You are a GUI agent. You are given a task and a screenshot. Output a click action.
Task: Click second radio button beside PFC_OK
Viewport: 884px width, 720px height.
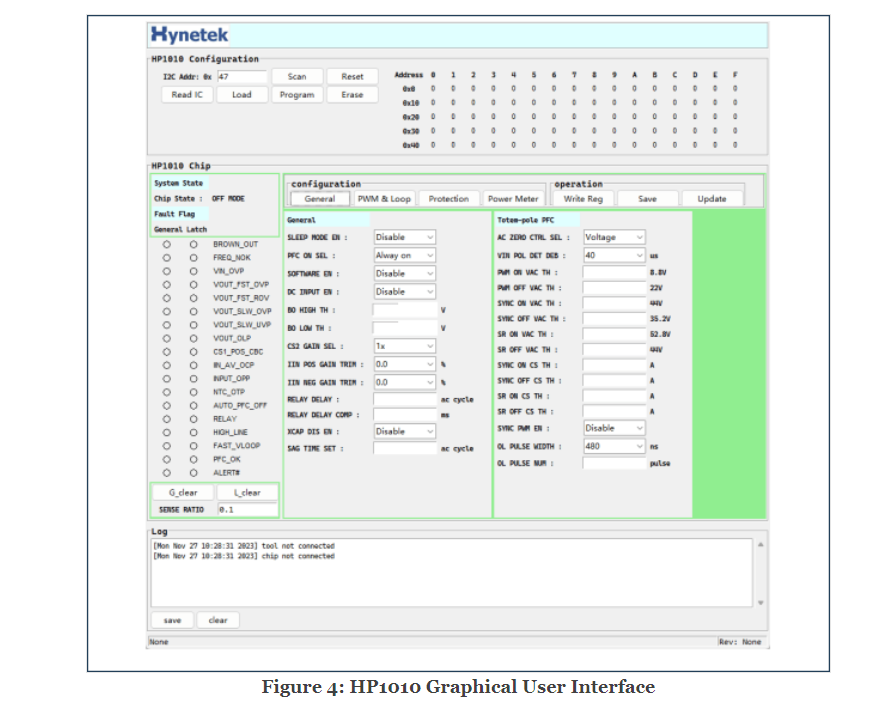[193, 459]
